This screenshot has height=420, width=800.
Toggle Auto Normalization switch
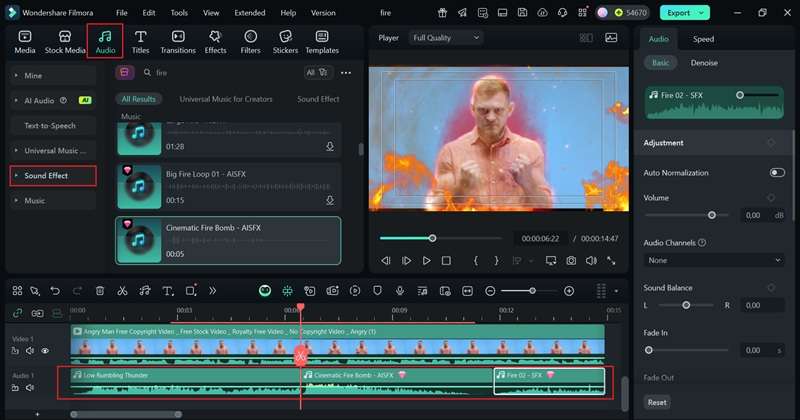pos(777,172)
